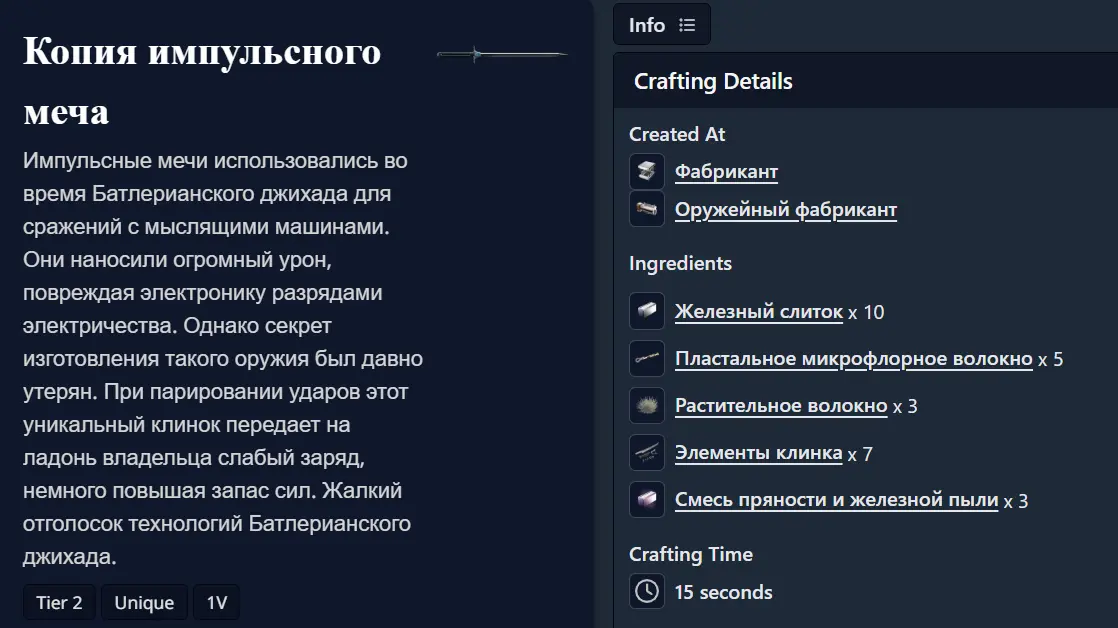Open the Железный слиток ingredient link

(x=759, y=312)
